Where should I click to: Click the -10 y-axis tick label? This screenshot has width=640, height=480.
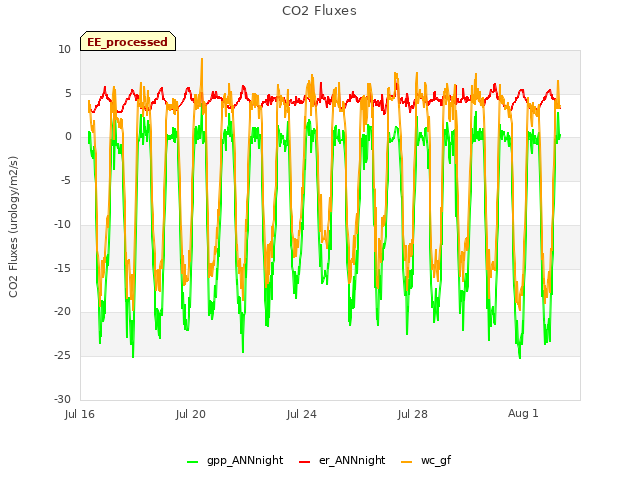coord(63,224)
